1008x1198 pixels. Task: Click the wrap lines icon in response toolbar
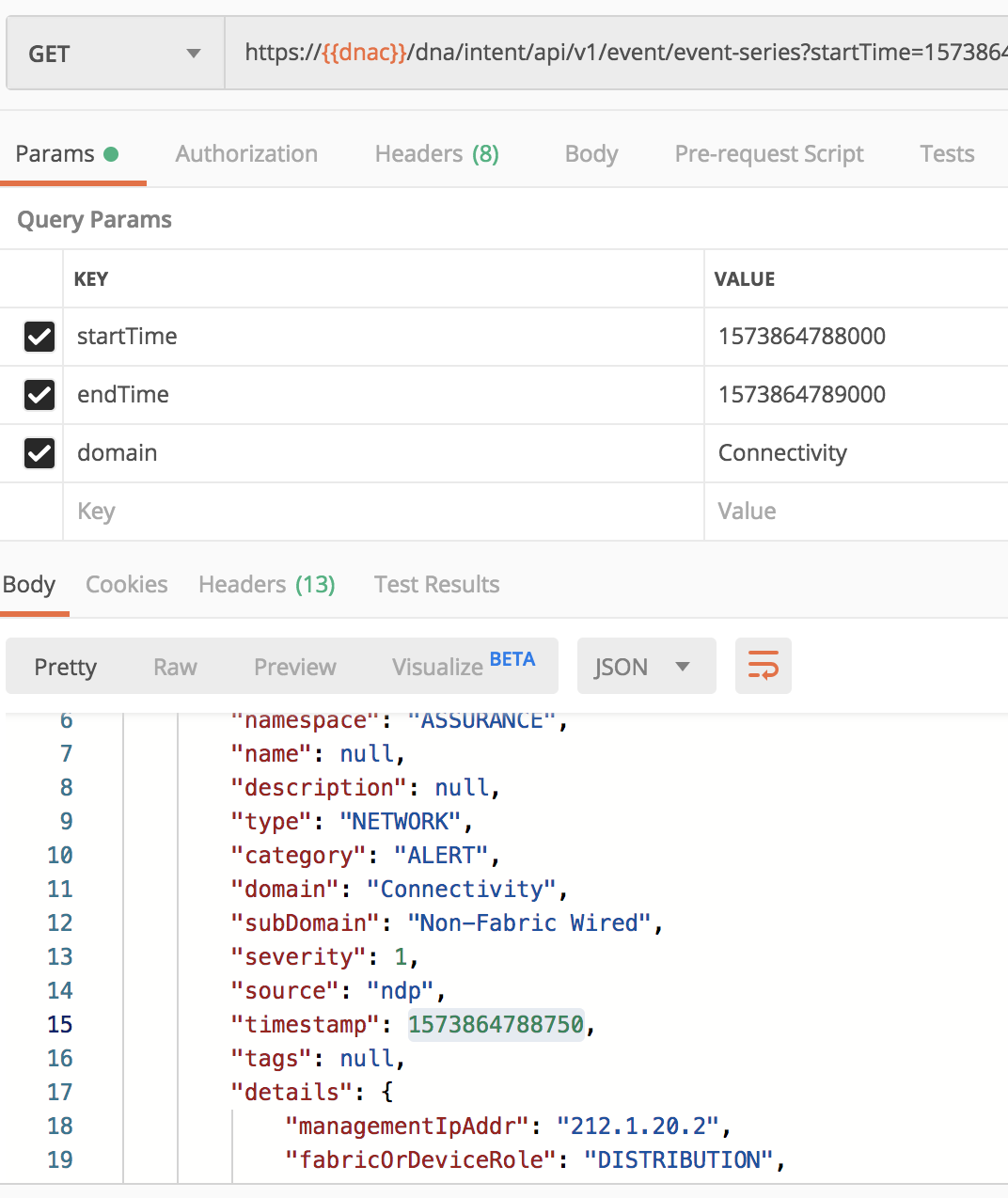[763, 666]
